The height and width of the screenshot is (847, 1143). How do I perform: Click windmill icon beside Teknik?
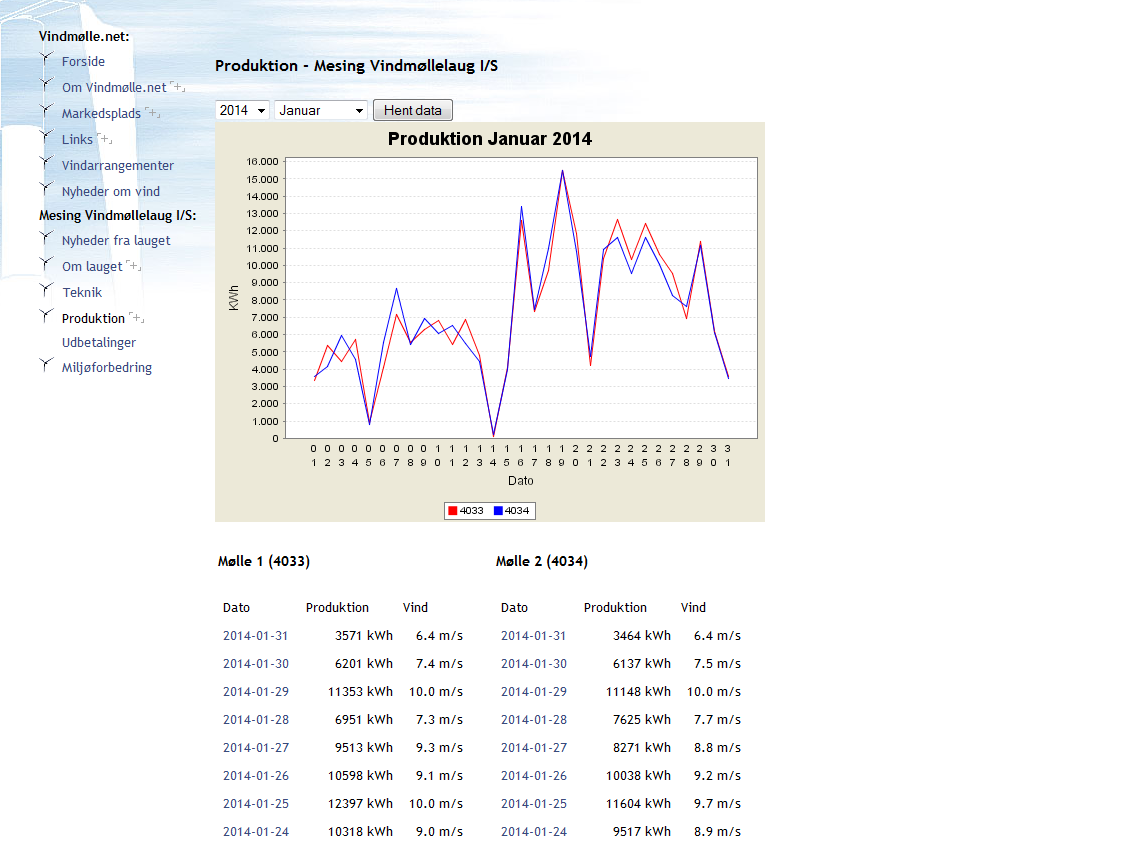point(45,291)
